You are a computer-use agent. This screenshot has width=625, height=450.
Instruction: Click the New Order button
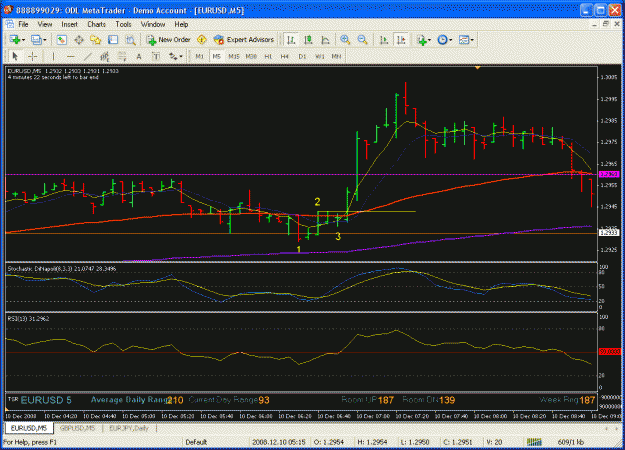coord(169,40)
